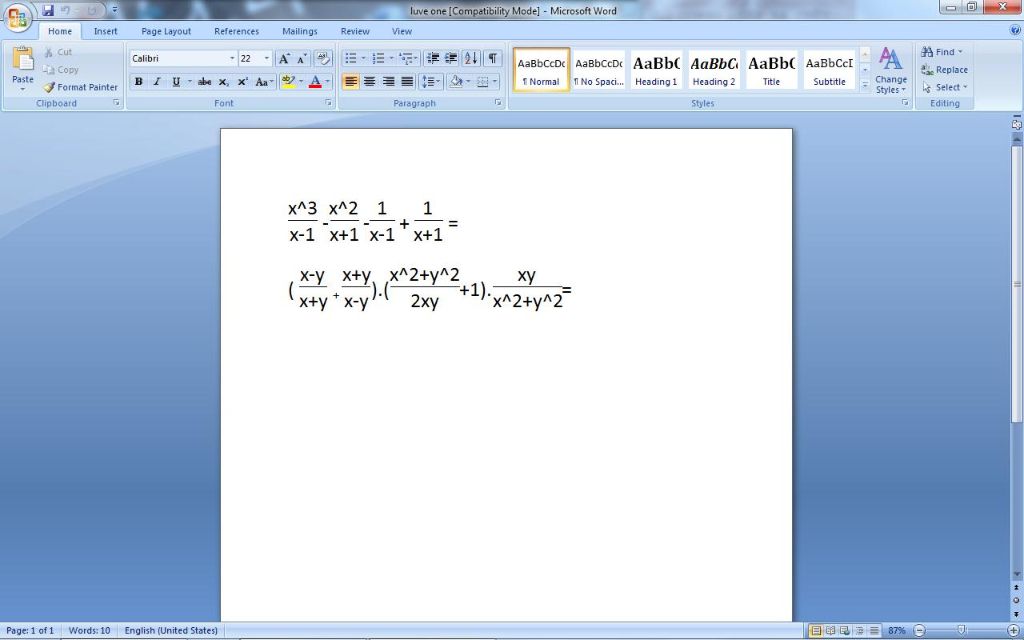This screenshot has width=1024, height=640.
Task: Open Paragraph dialog launcher
Action: tap(498, 103)
